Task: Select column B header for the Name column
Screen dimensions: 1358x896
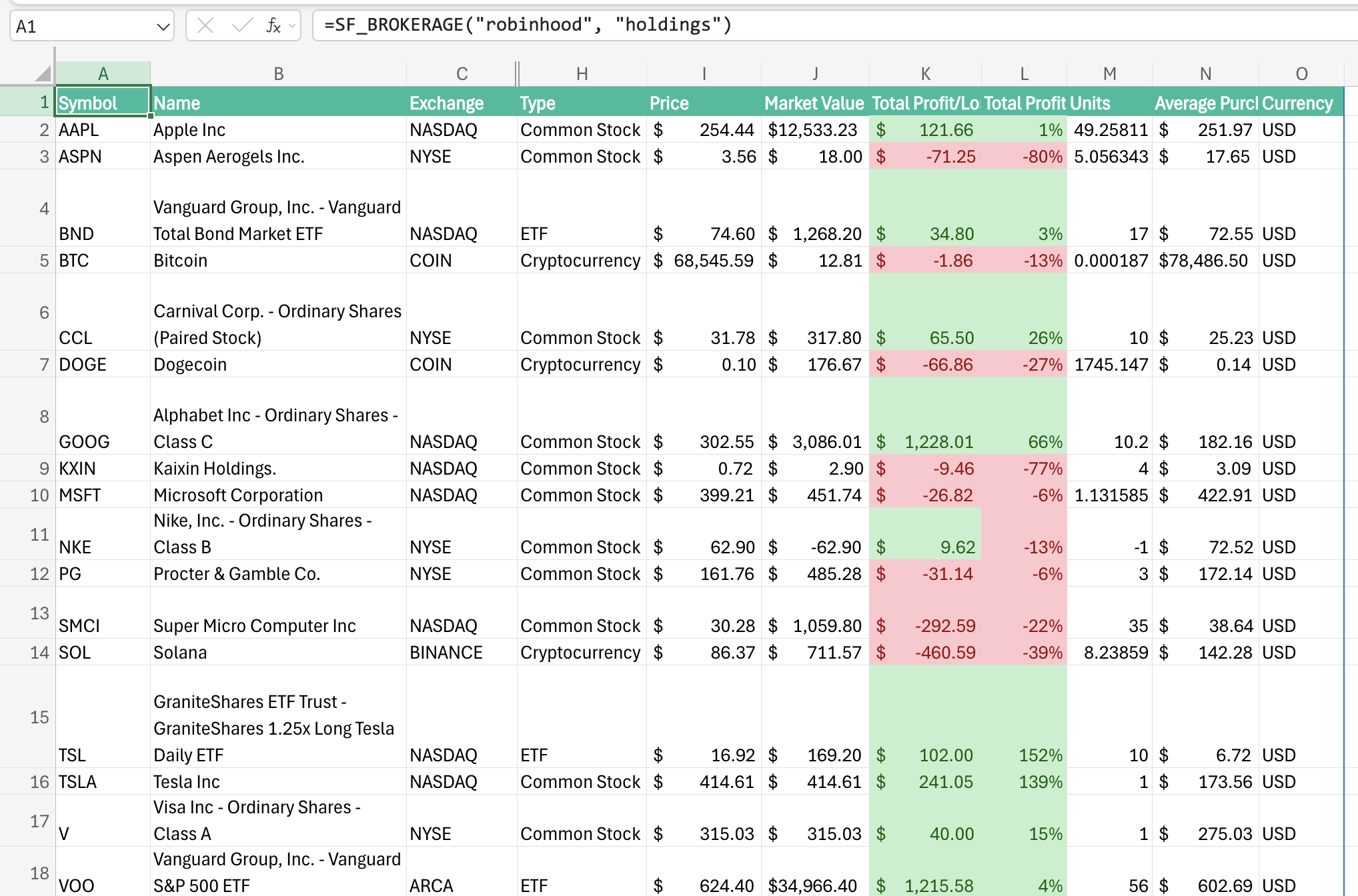Action: coord(278,73)
